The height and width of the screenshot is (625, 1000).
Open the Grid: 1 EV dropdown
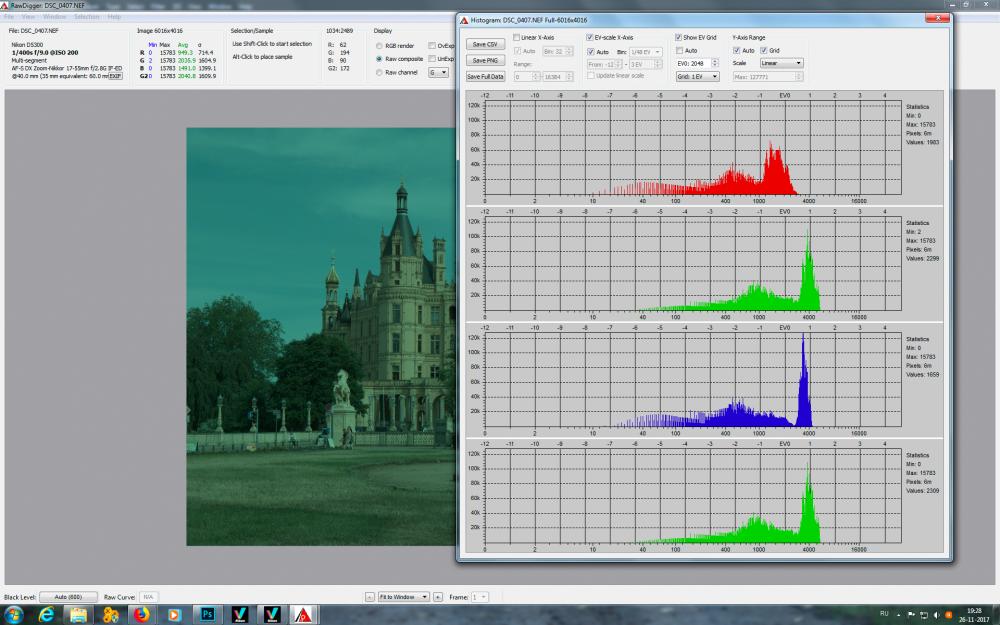point(698,77)
